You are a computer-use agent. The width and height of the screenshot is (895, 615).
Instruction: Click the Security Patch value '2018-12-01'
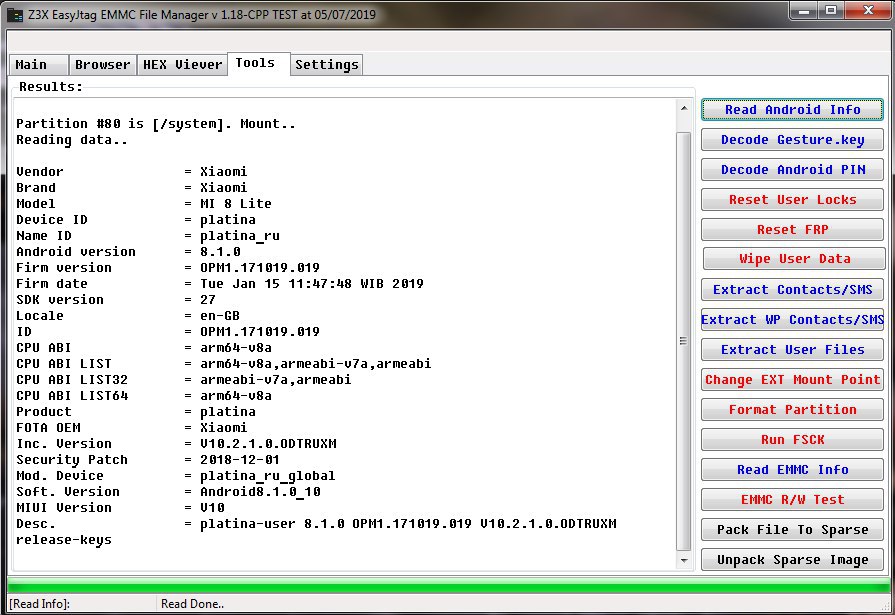240,460
